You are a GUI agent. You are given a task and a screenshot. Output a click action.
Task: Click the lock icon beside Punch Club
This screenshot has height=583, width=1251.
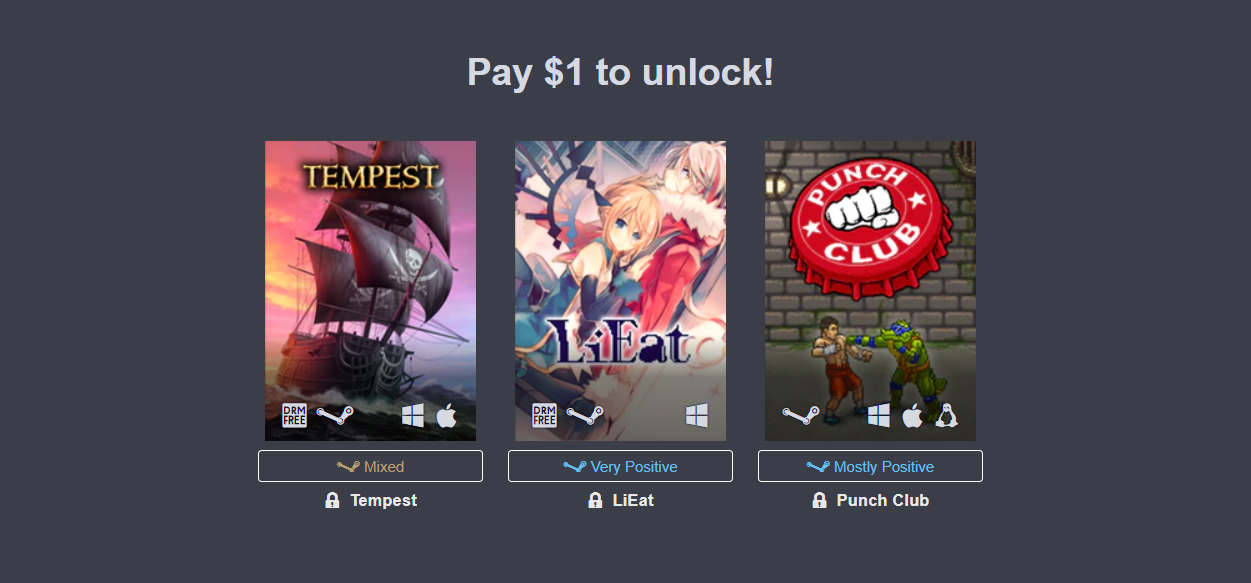click(x=819, y=500)
